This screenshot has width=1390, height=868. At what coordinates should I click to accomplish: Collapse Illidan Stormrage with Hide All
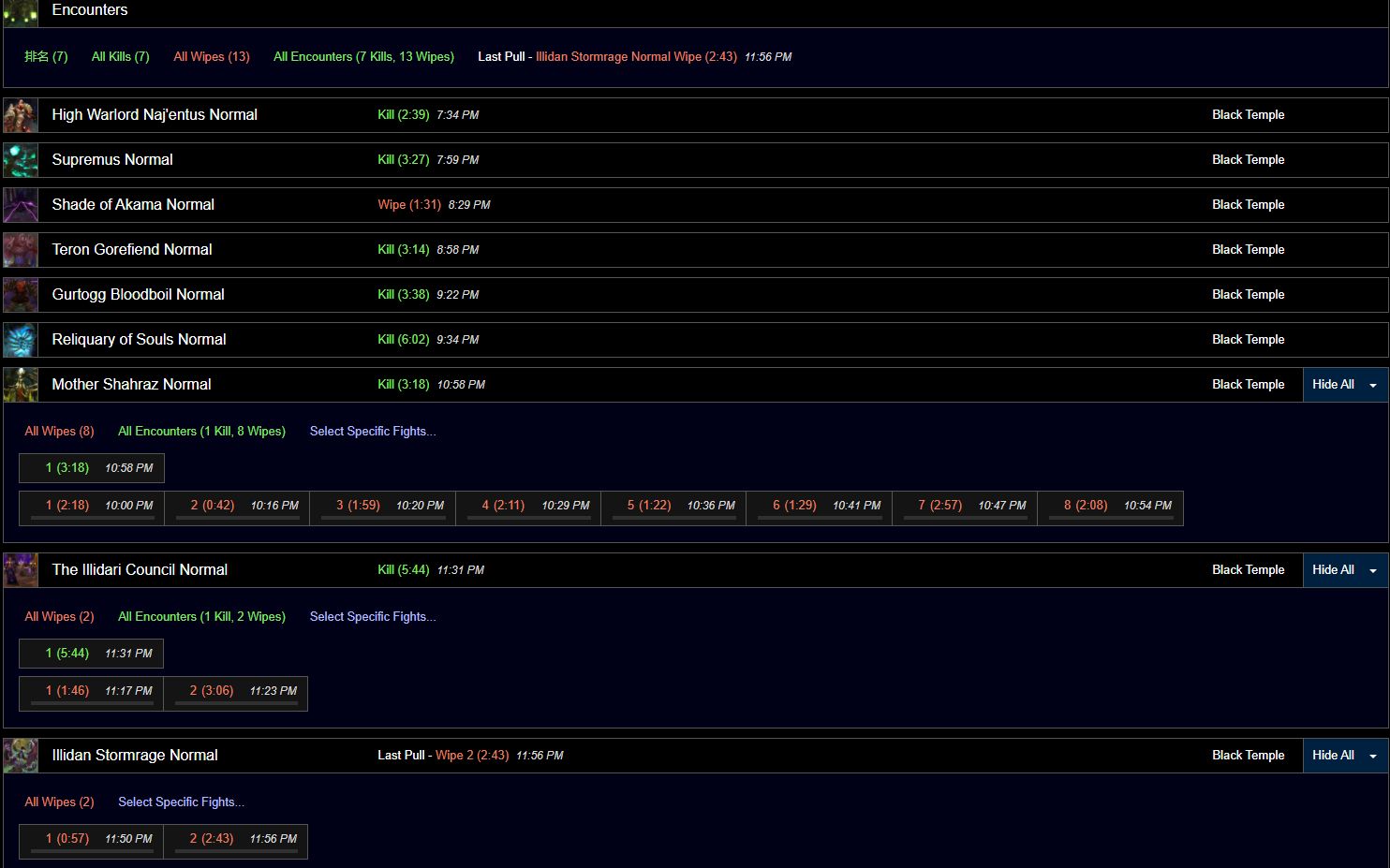tap(1345, 756)
